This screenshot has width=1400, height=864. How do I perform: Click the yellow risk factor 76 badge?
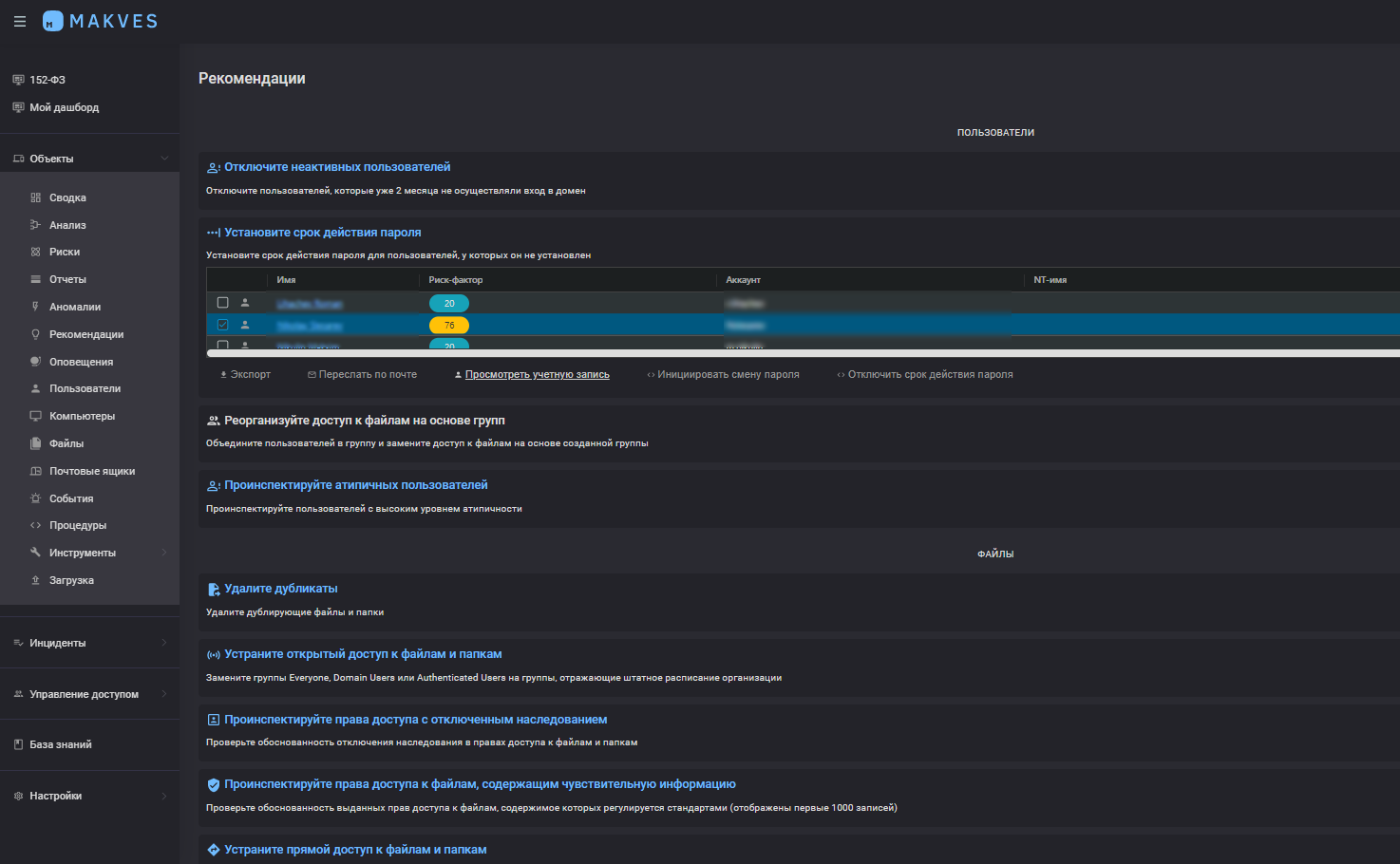[x=449, y=326]
